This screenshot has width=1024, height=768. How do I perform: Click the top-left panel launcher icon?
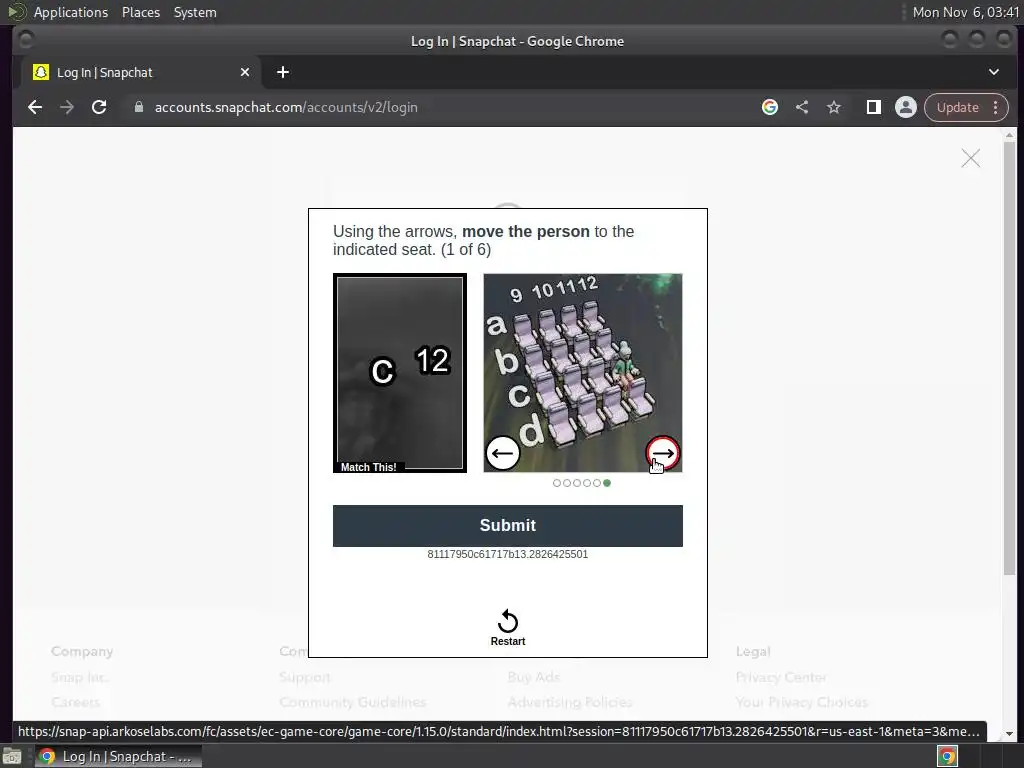tap(17, 12)
